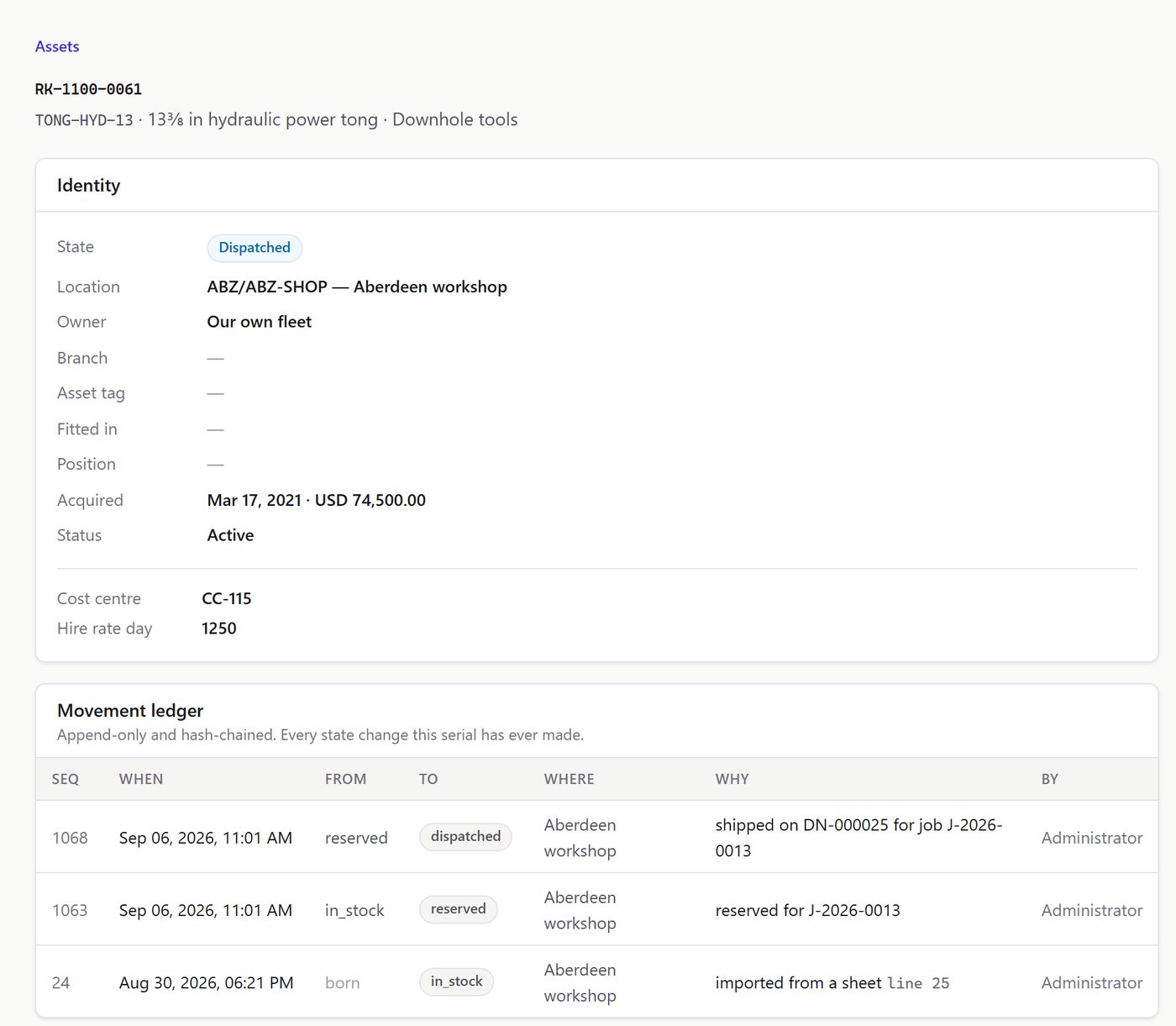Open the Assets breadcrumb link
The width and height of the screenshot is (1176, 1026).
point(57,47)
